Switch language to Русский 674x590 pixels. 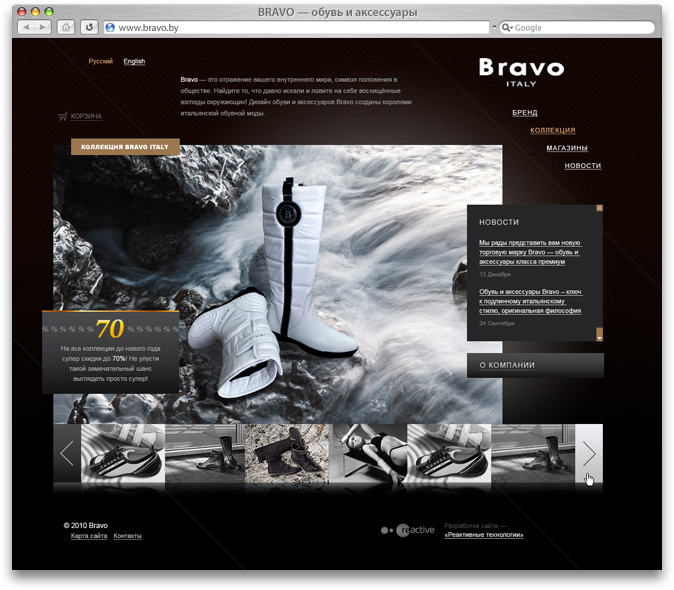101,61
